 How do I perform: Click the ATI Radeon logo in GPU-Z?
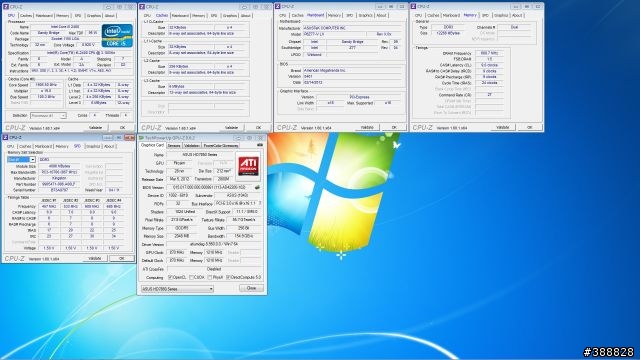coord(249,166)
